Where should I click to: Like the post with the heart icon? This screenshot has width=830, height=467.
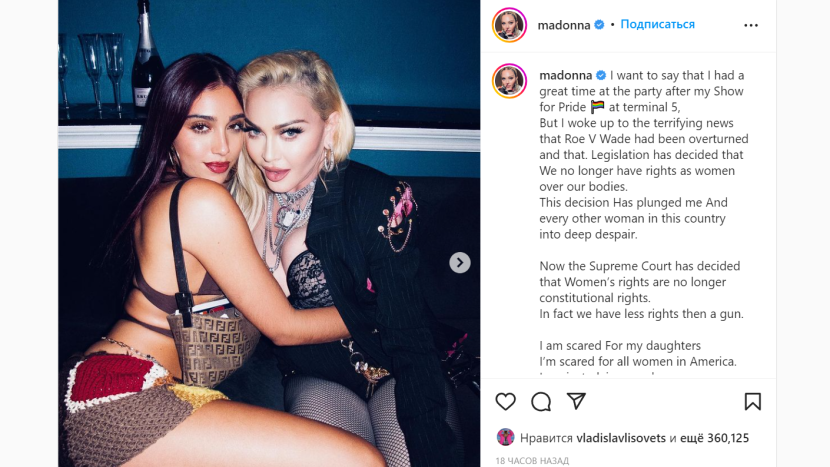click(506, 402)
